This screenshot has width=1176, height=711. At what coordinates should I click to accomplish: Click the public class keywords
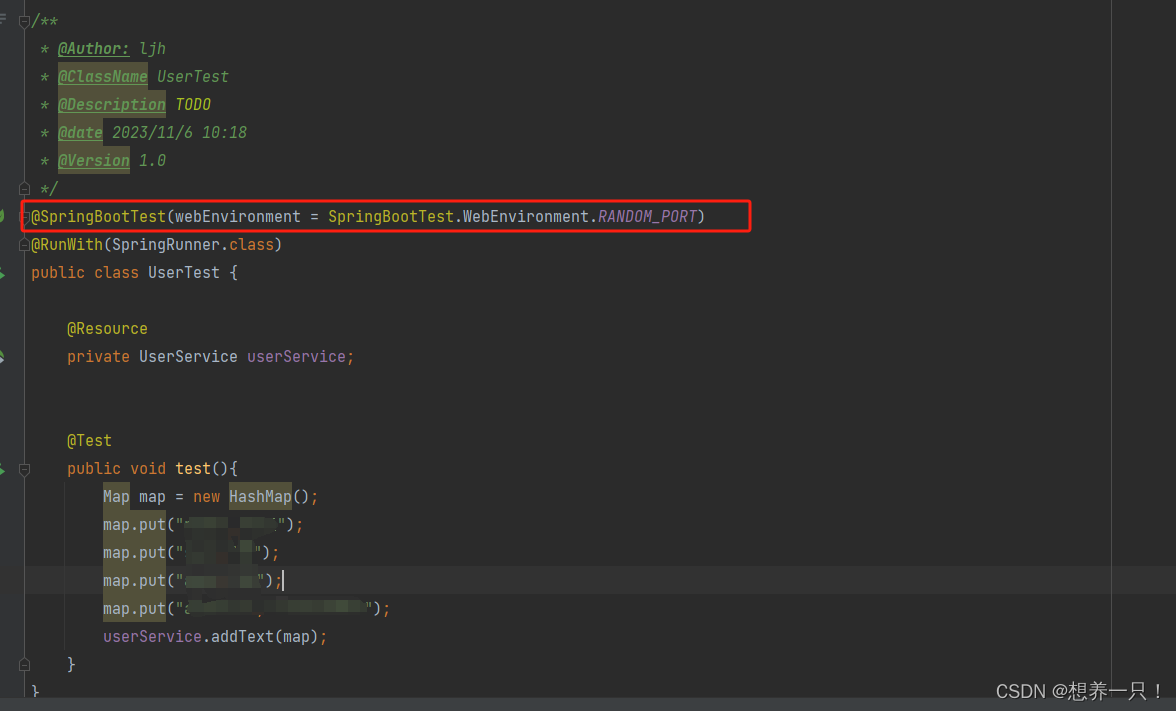(x=85, y=273)
